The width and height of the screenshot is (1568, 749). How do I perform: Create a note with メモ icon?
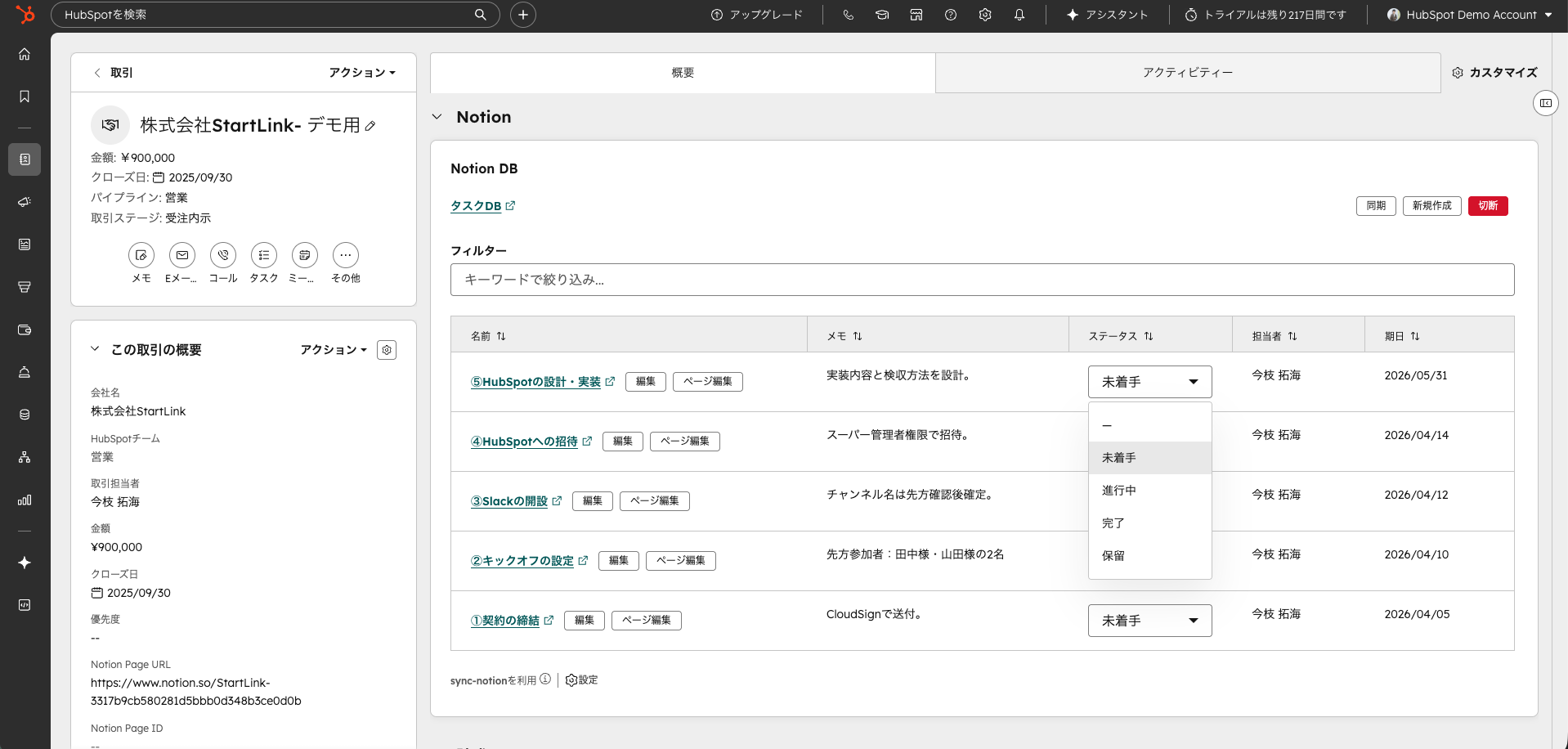[x=141, y=255]
